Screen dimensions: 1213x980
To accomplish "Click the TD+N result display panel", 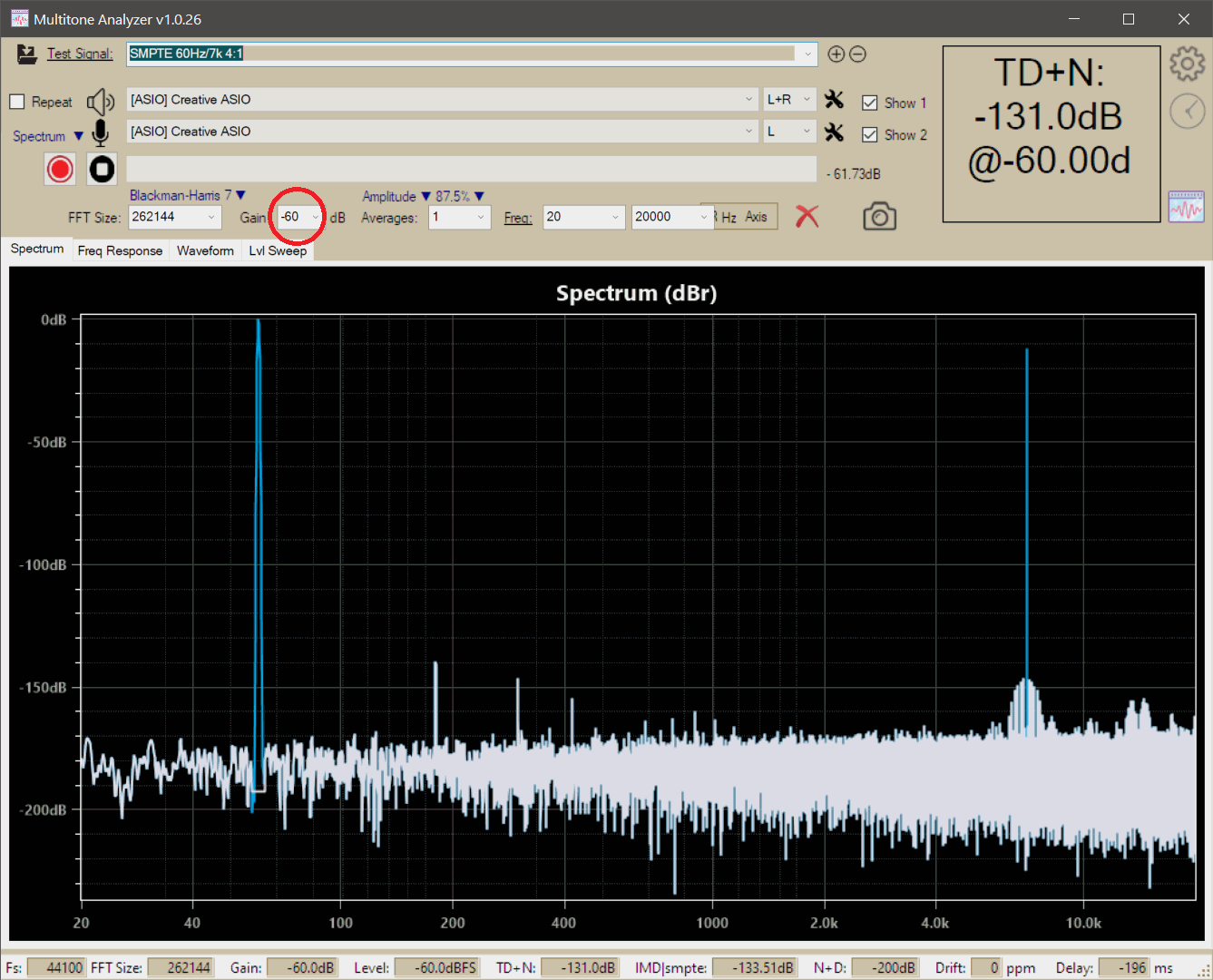I will [x=1052, y=134].
